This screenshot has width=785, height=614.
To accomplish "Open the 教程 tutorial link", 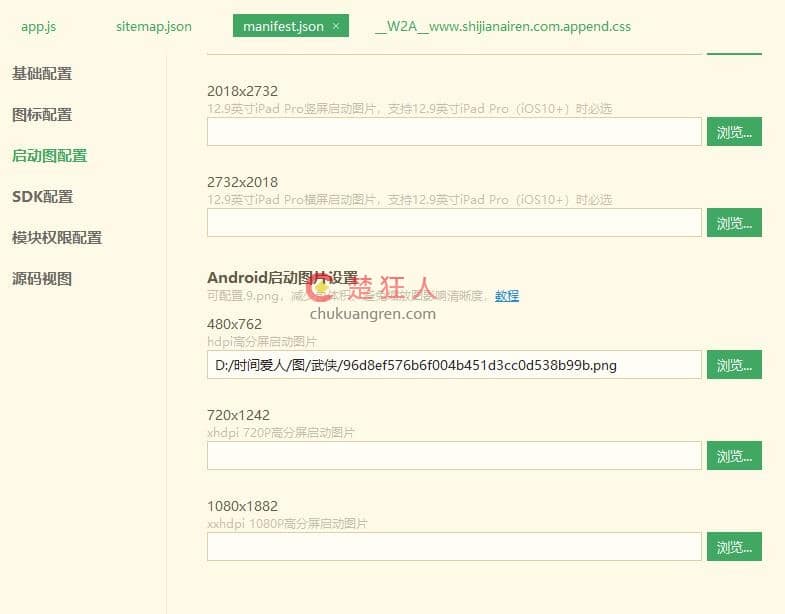I will tap(507, 296).
